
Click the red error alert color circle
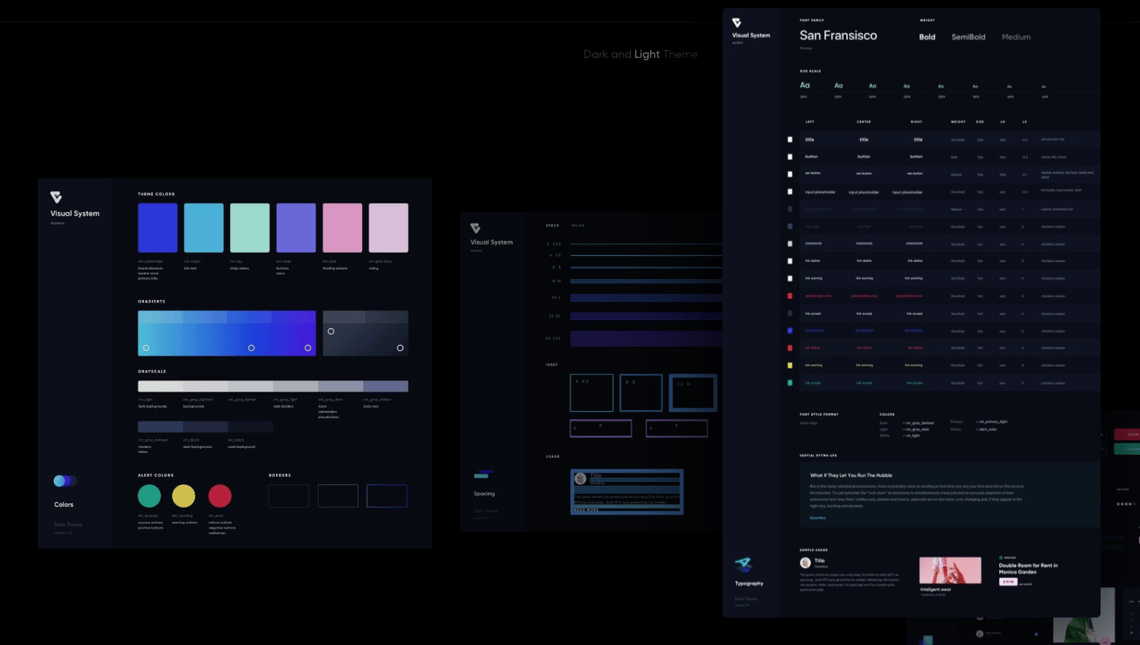[x=220, y=495]
